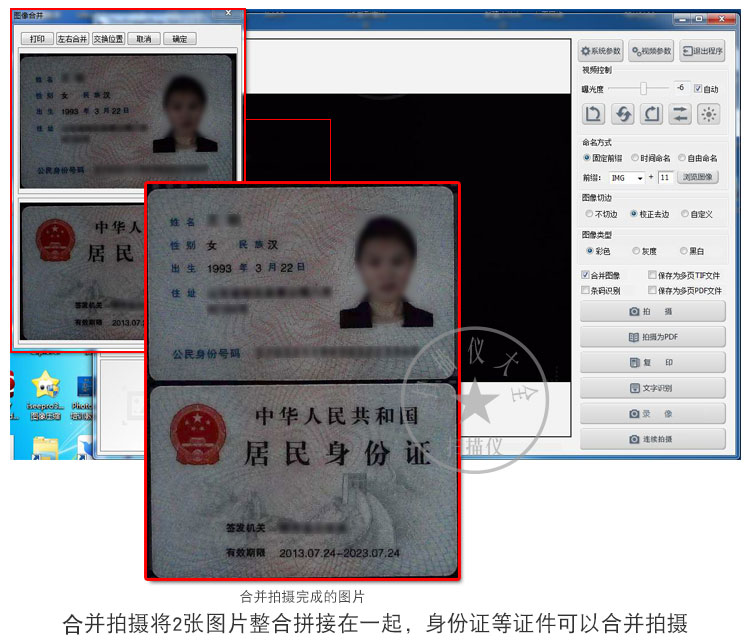
Task: Open 视频参数 video settings
Action: pos(651,51)
